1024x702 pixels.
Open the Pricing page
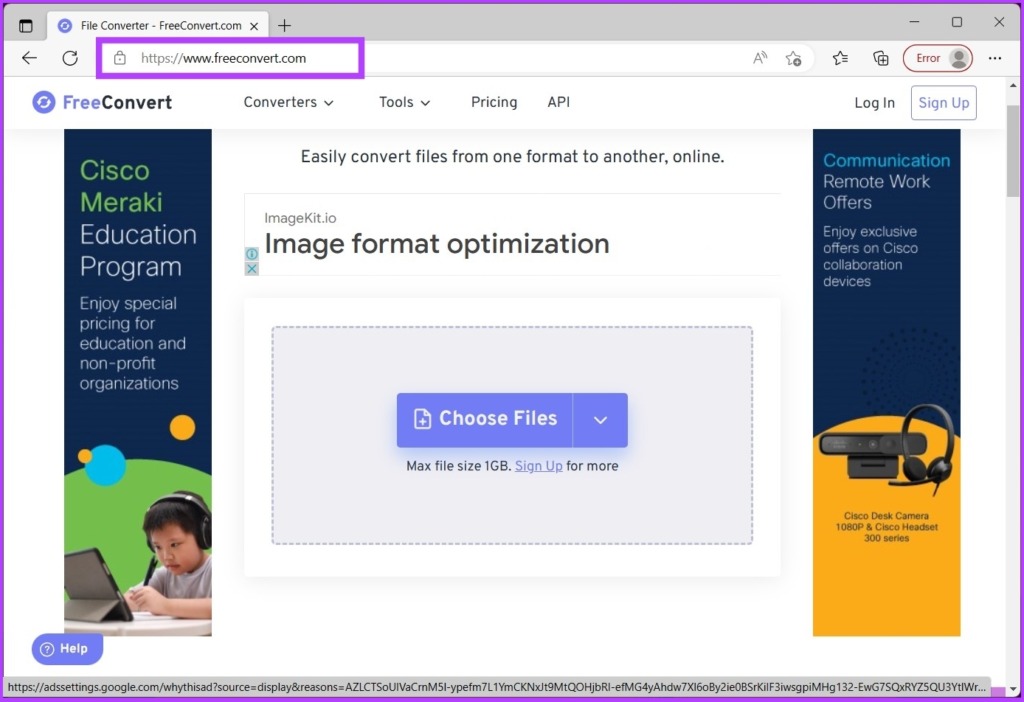[x=494, y=102]
